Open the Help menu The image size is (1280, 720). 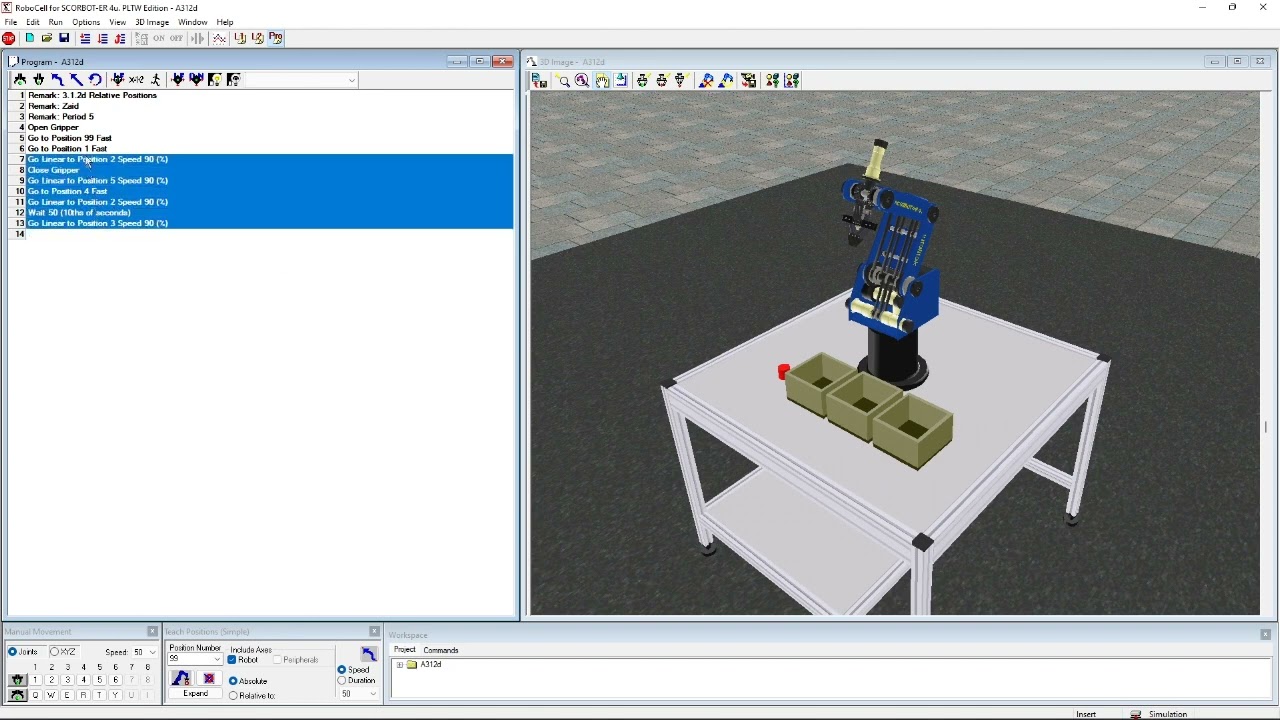pyautogui.click(x=225, y=22)
